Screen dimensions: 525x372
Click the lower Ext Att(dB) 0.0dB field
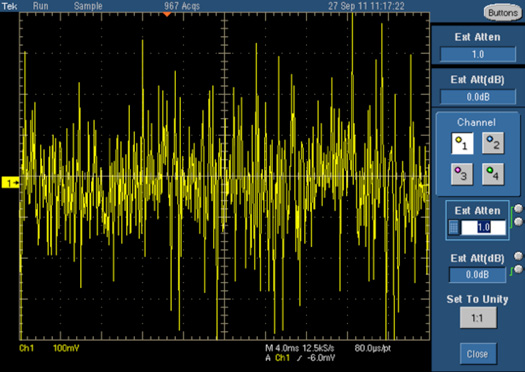tap(477, 275)
